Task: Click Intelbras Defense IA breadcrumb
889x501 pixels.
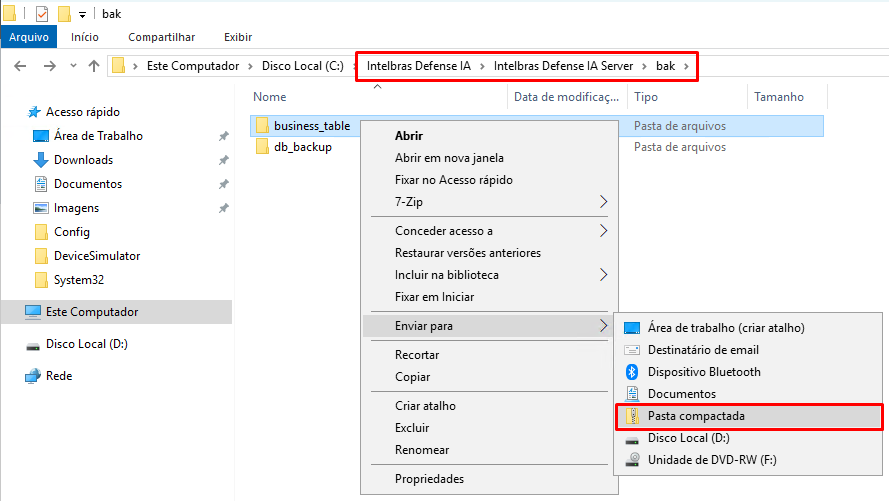Action: [x=418, y=66]
